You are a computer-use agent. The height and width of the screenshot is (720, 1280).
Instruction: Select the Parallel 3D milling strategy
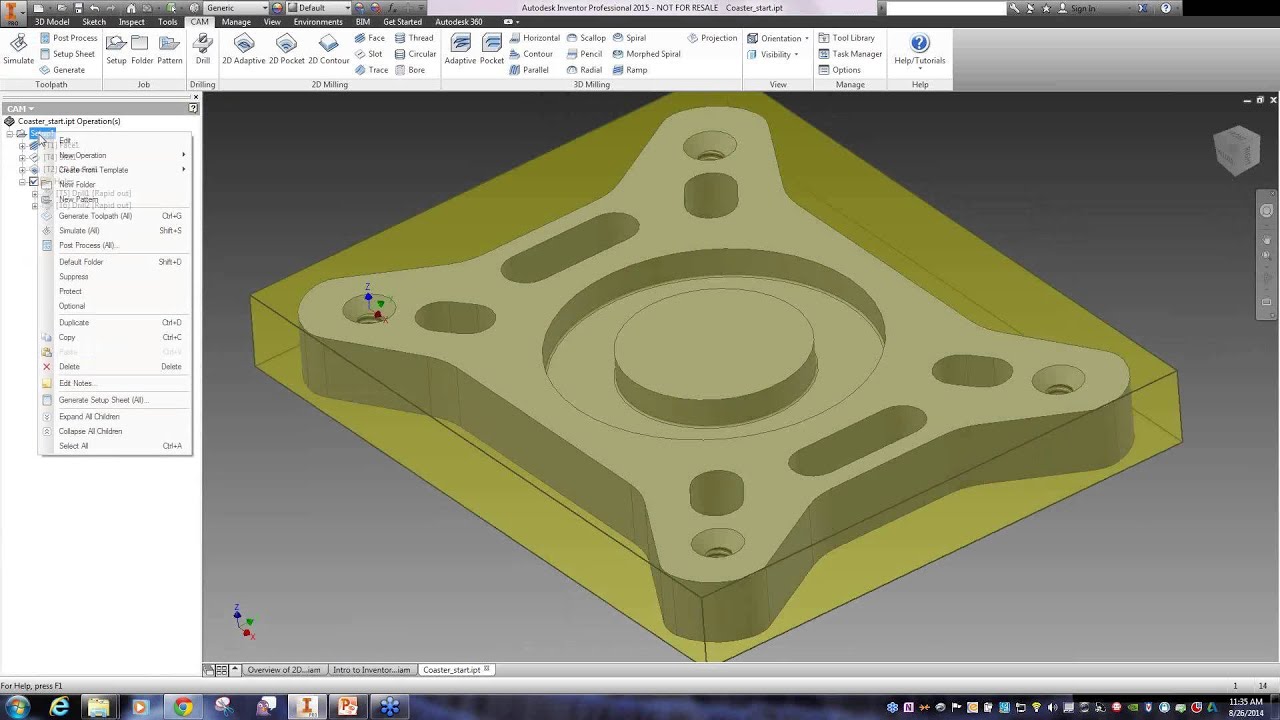tap(529, 70)
